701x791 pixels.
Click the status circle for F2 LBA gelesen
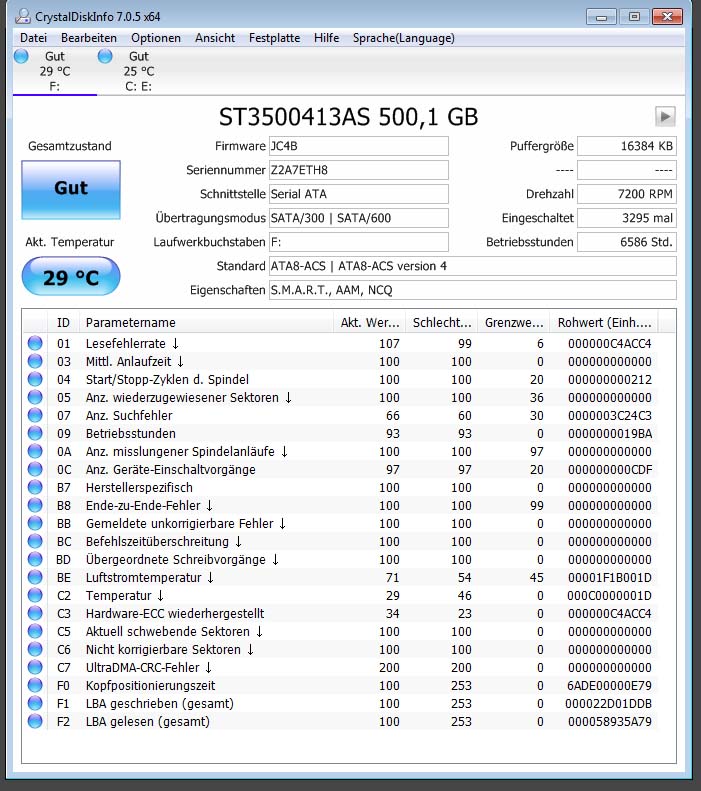coord(35,721)
